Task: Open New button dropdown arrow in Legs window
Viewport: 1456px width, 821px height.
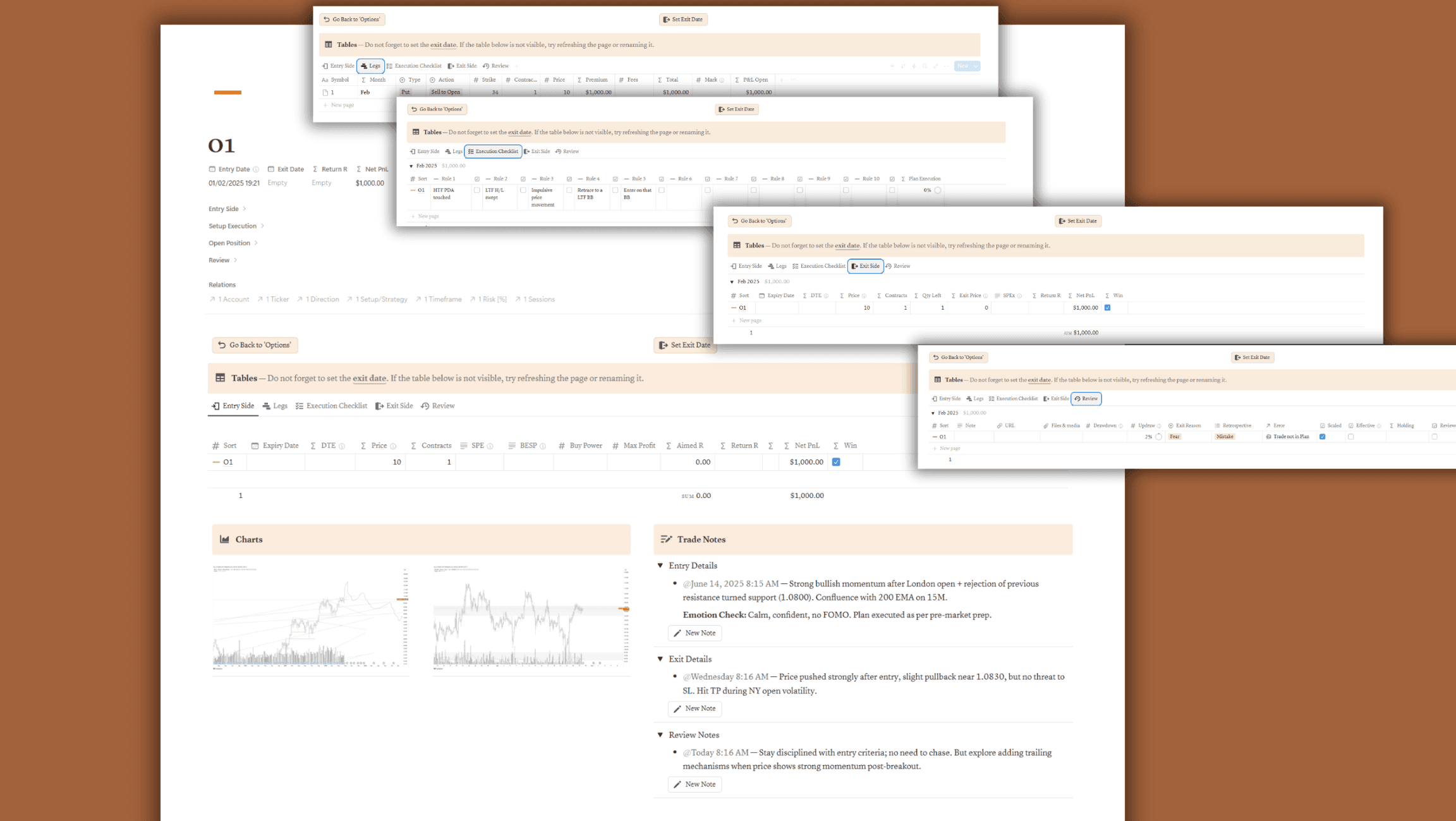Action: (x=976, y=66)
